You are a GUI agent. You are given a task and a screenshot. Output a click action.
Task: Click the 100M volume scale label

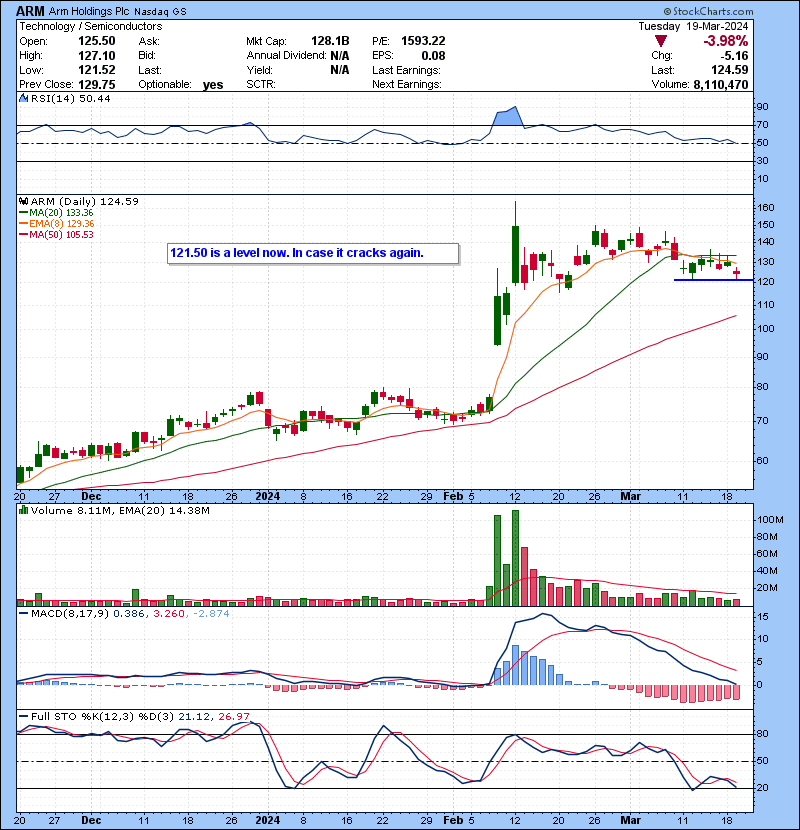[x=770, y=520]
